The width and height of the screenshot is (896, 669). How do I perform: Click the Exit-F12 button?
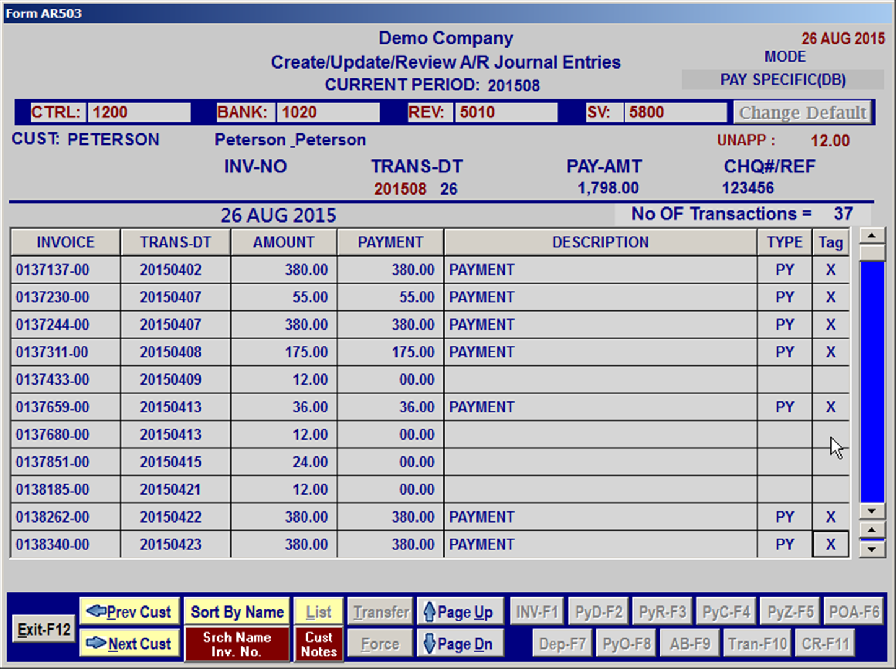pyautogui.click(x=44, y=629)
